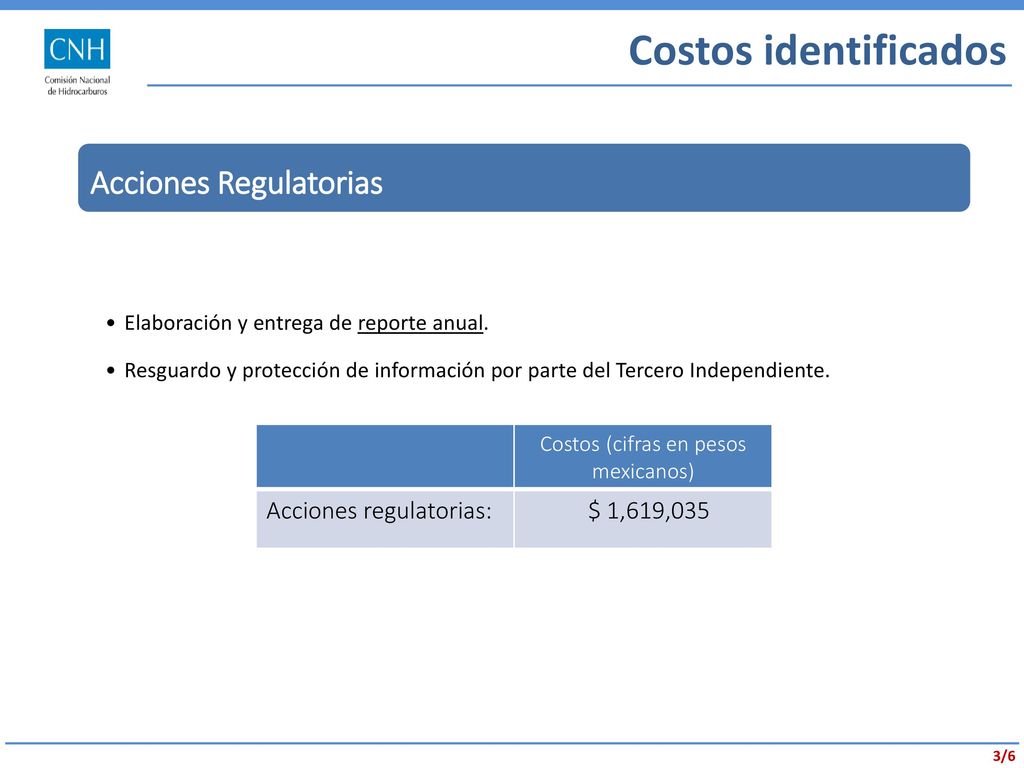The image size is (1024, 768).
Task: Click the CNH logo
Action: (77, 49)
